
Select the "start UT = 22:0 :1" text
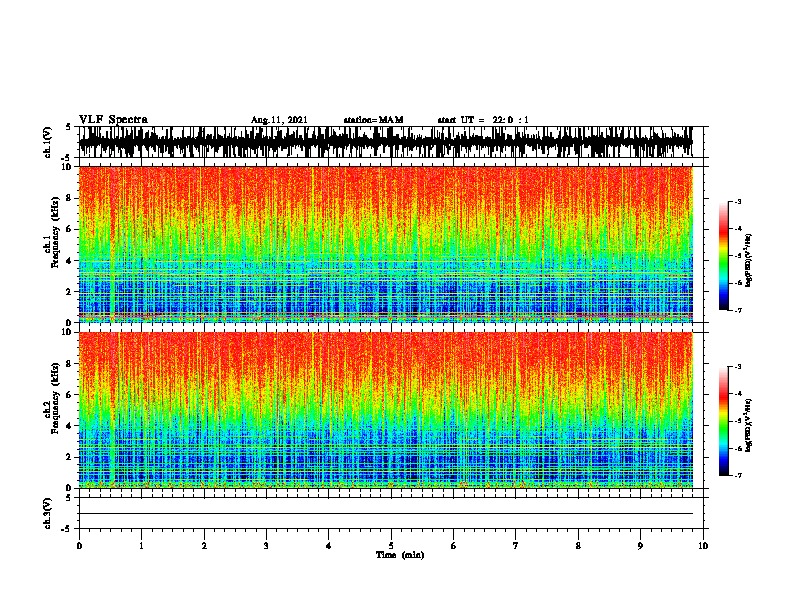click(x=483, y=120)
